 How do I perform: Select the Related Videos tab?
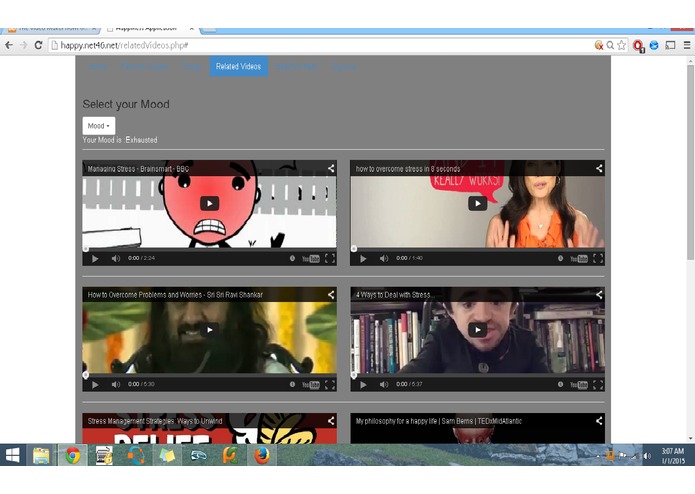[238, 66]
